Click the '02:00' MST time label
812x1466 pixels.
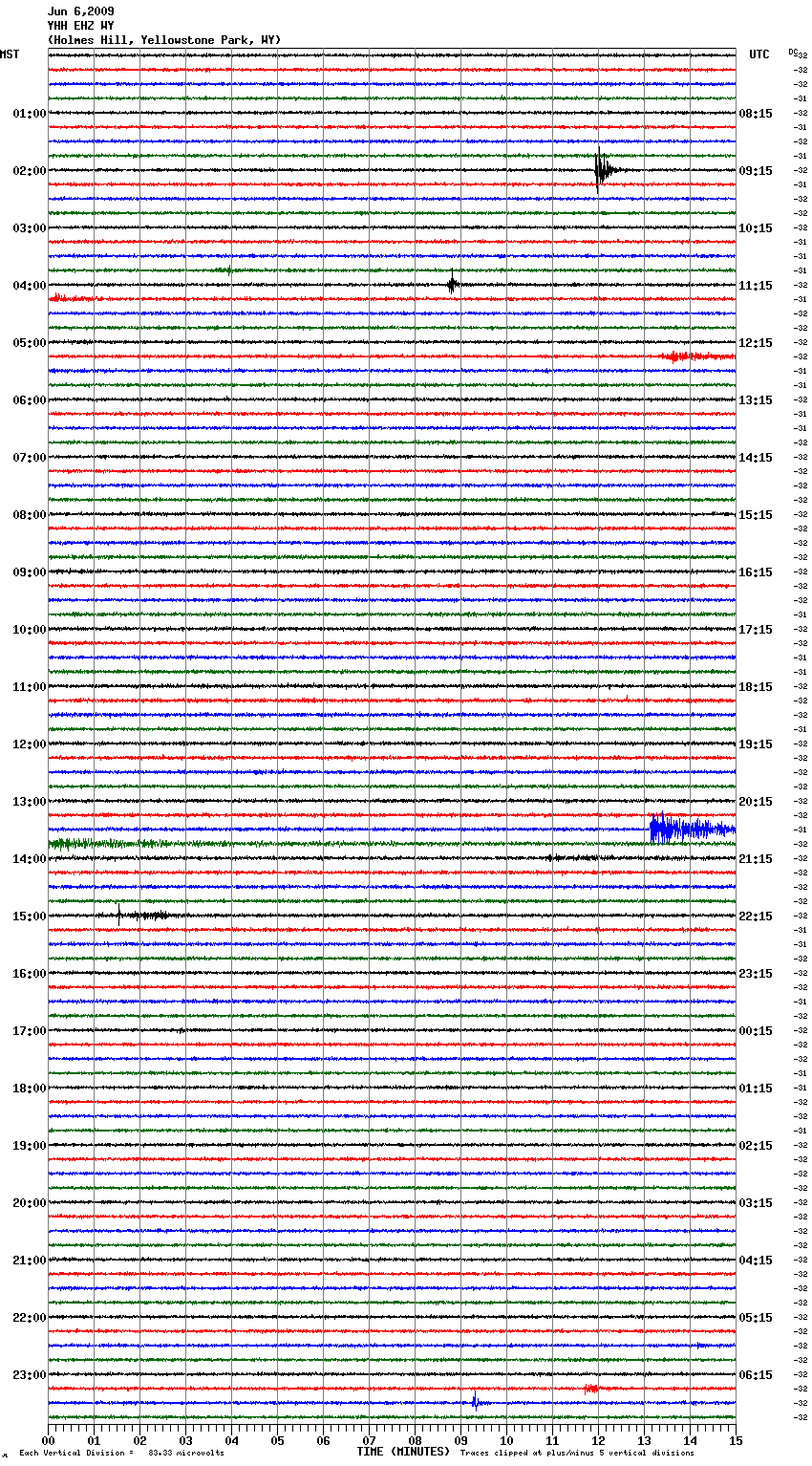[30, 171]
